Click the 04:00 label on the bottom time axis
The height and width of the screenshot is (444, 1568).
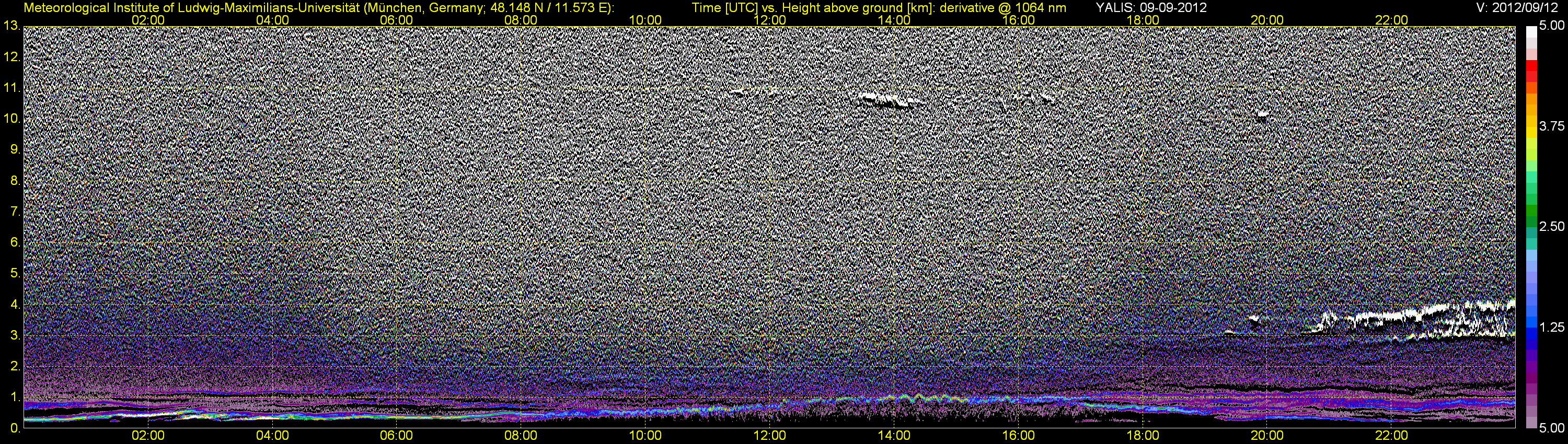coord(272,436)
